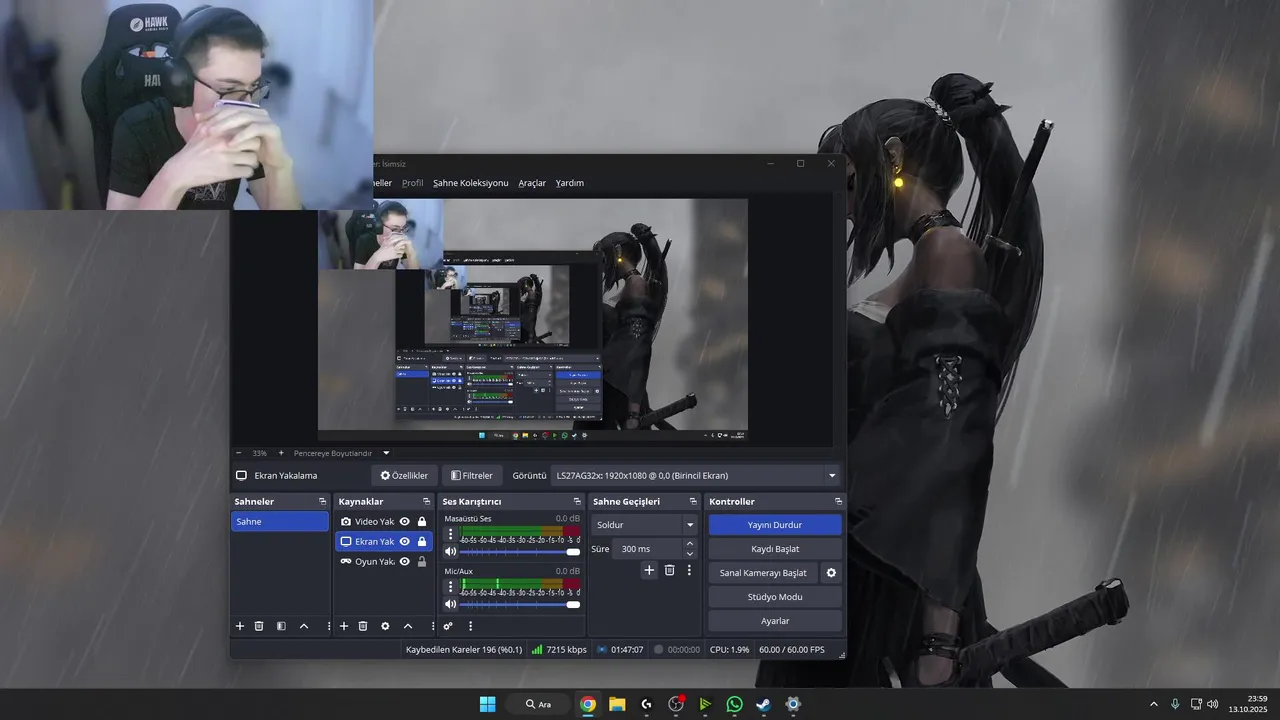Select the Sahne scene item
Viewport: 1280px width, 720px height.
pyautogui.click(x=280, y=522)
